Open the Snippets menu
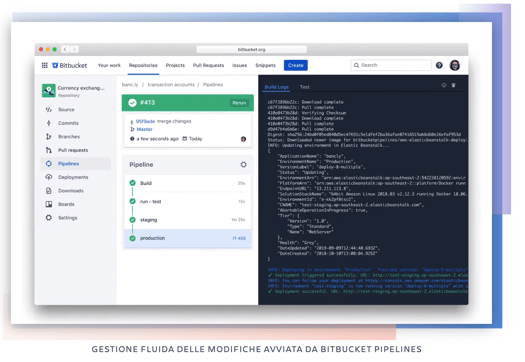The height and width of the screenshot is (362, 525). (x=266, y=65)
